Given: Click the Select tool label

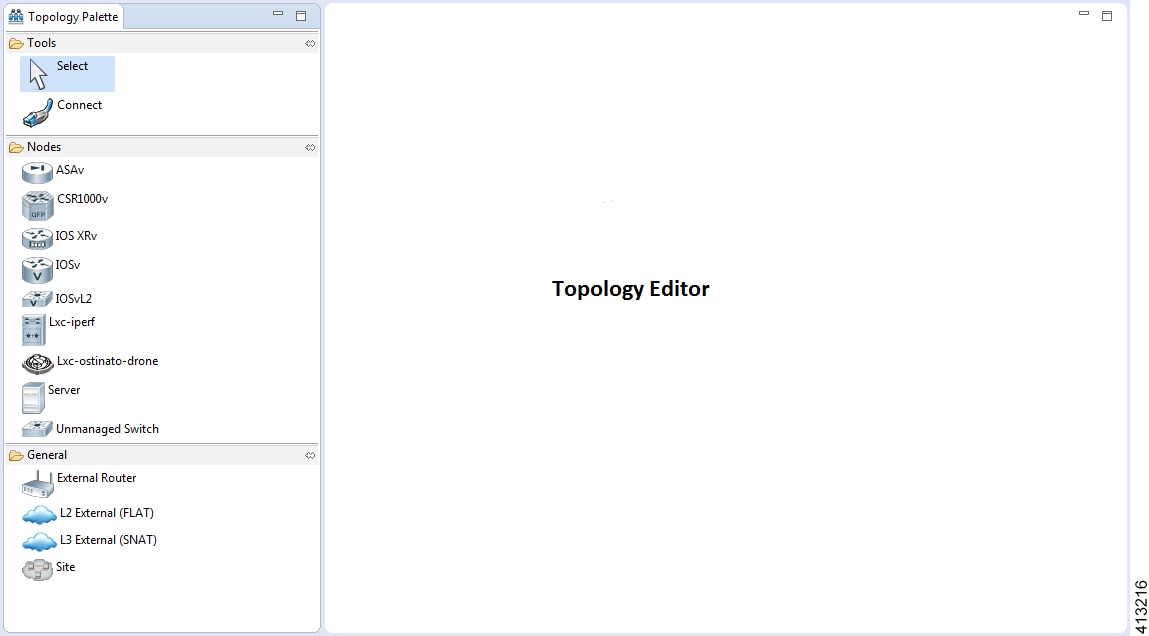Looking at the screenshot, I should 73,66.
